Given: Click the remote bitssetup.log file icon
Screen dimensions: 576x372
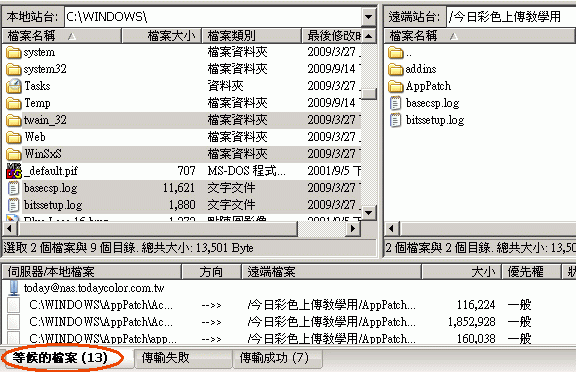Looking at the screenshot, I should [396, 120].
